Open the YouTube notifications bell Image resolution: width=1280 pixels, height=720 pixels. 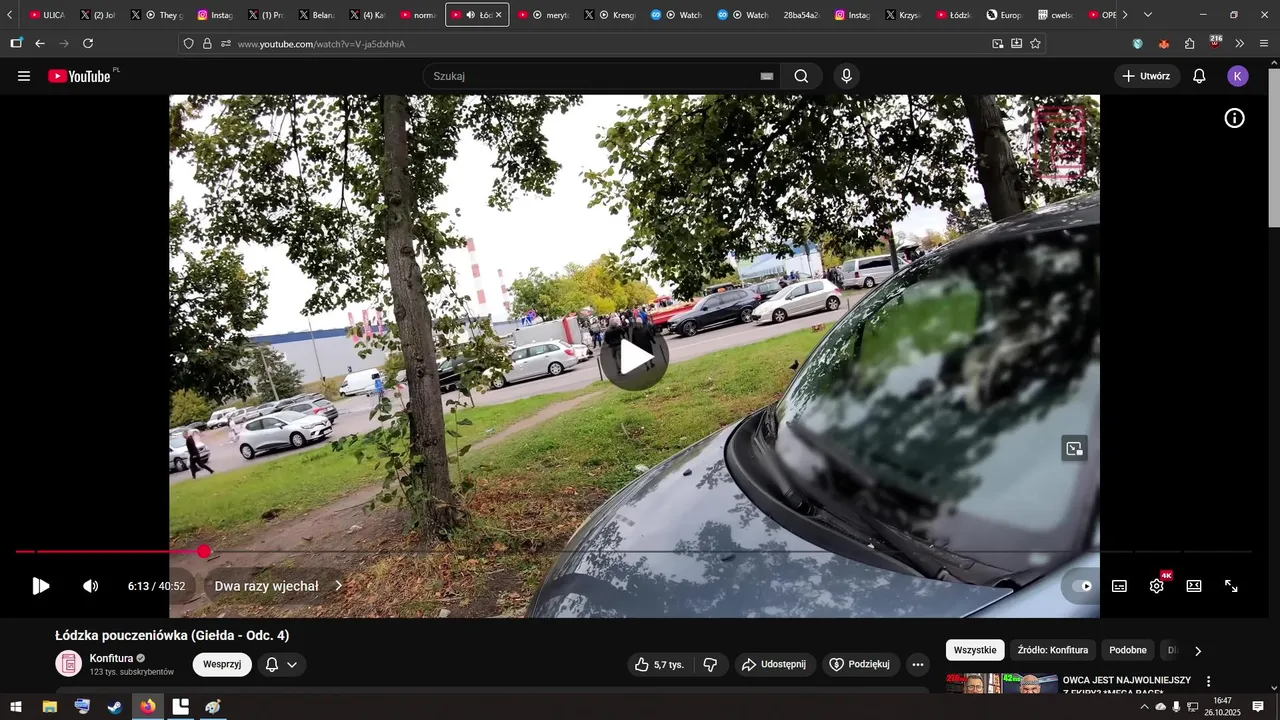coord(1199,76)
